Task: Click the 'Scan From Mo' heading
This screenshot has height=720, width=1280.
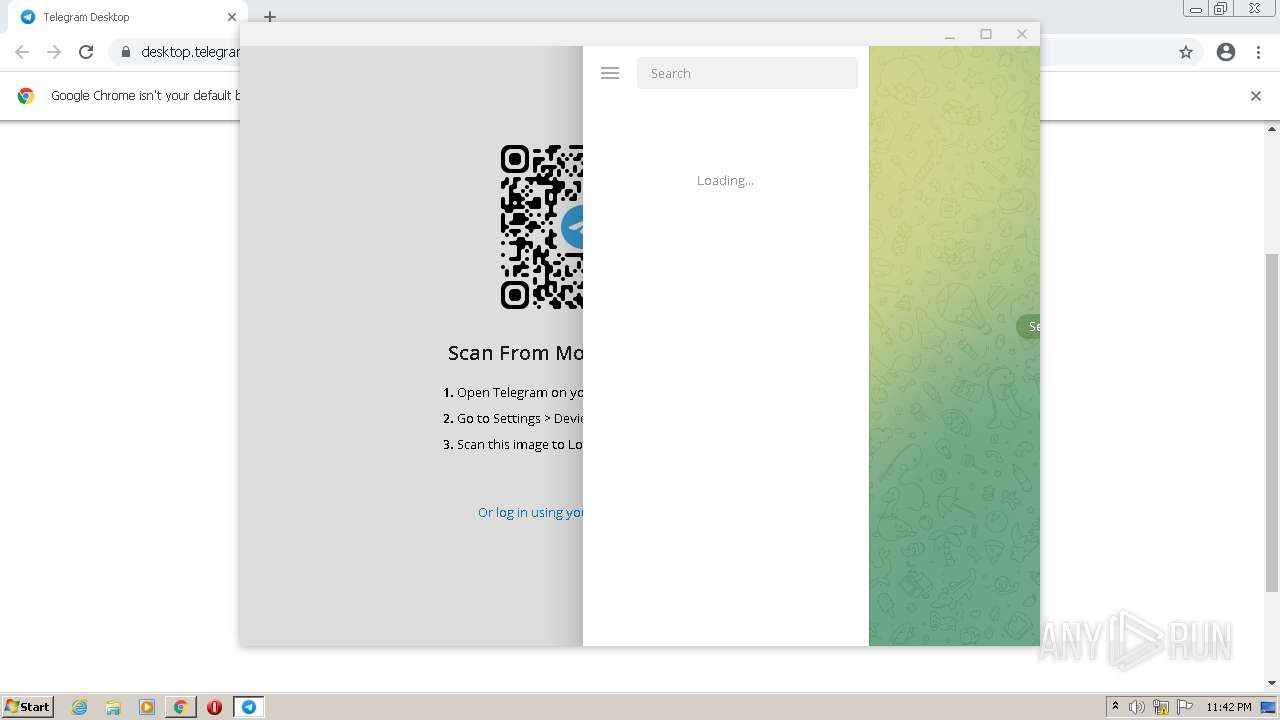Action: [515, 353]
